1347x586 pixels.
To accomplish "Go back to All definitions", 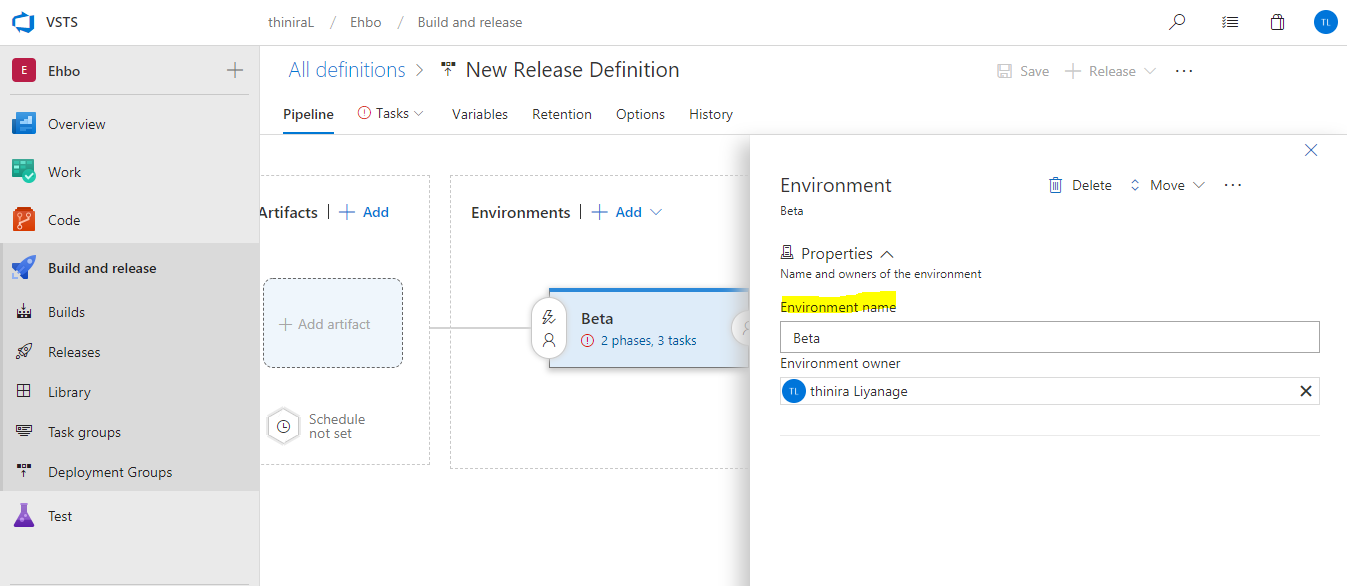I will tap(347, 70).
